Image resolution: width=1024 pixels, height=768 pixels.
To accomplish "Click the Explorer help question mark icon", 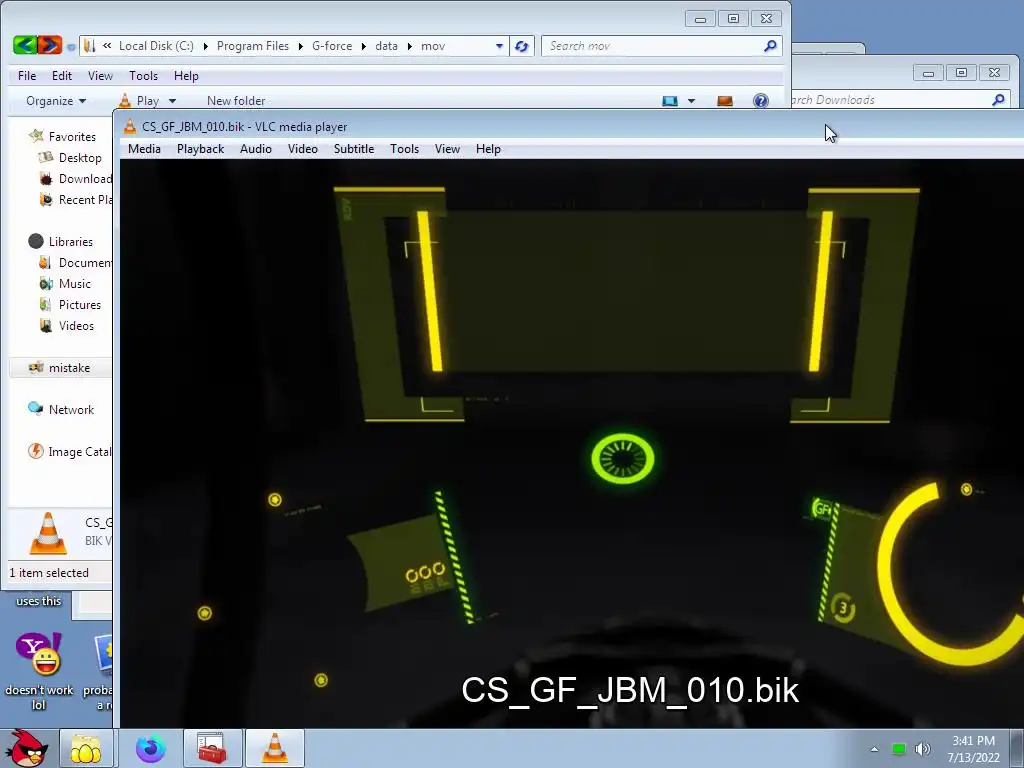I will pos(761,101).
